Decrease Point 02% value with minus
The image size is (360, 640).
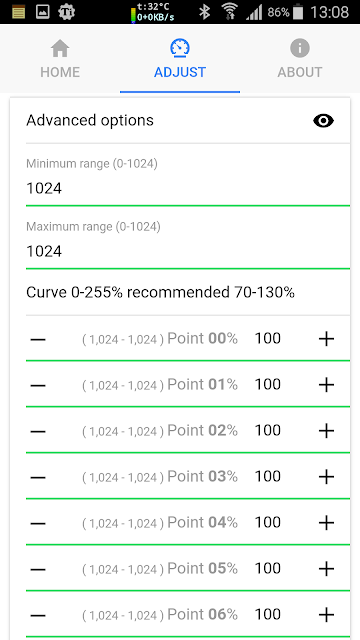click(x=38, y=431)
